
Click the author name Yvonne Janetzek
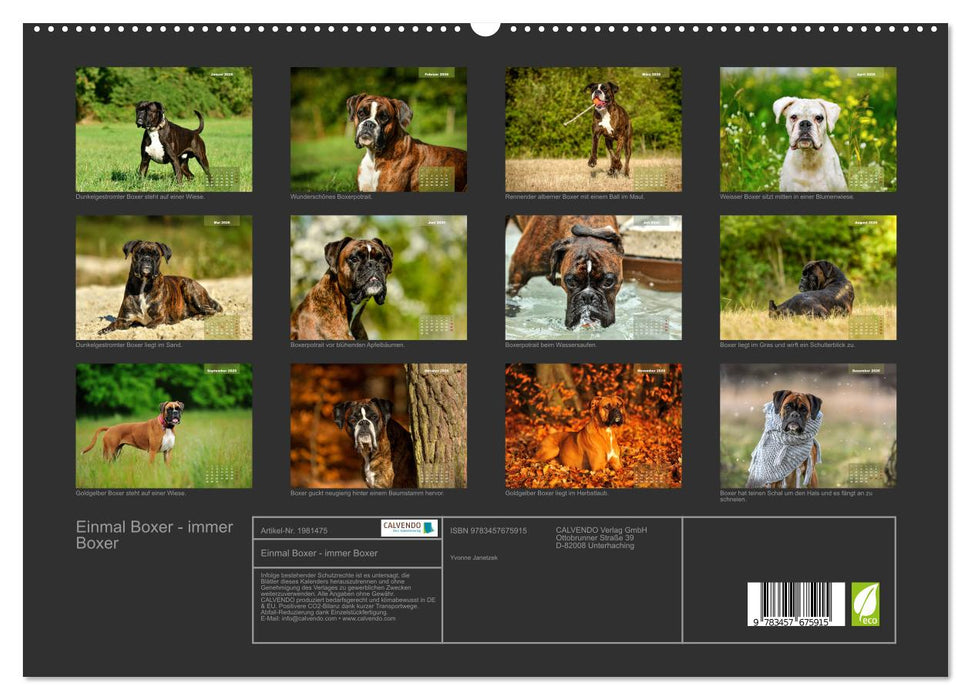pos(473,558)
